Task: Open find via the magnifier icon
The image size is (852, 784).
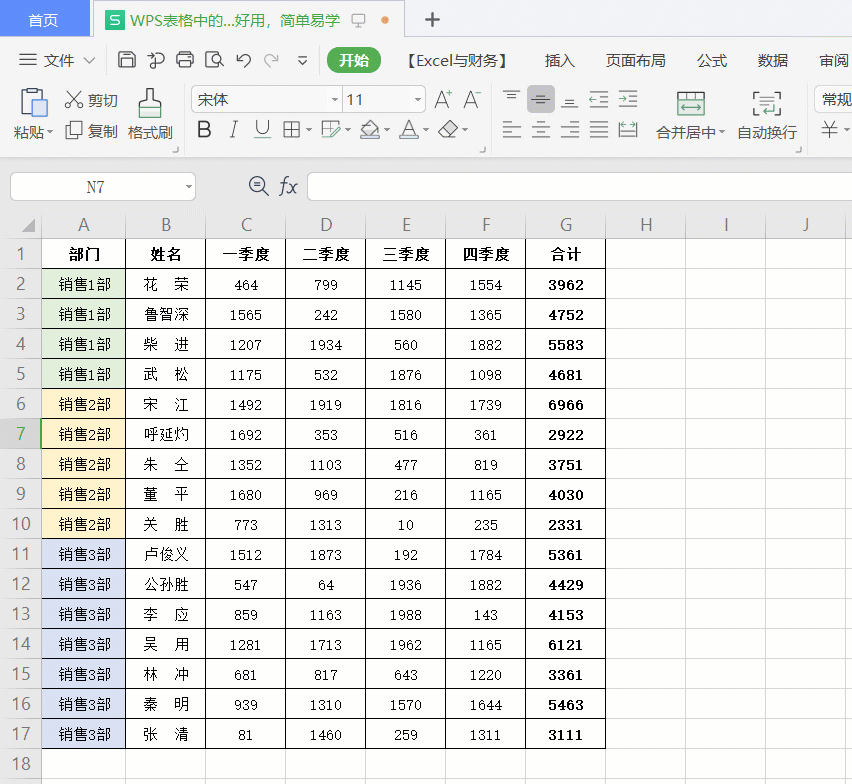Action: coord(259,186)
